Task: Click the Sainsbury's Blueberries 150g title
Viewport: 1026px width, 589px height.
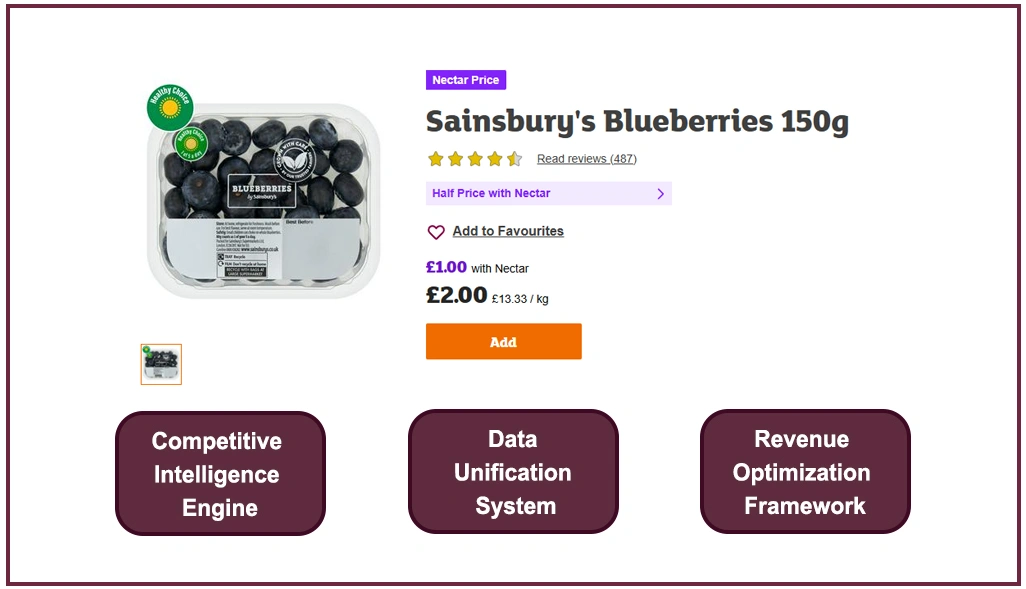Action: (637, 122)
